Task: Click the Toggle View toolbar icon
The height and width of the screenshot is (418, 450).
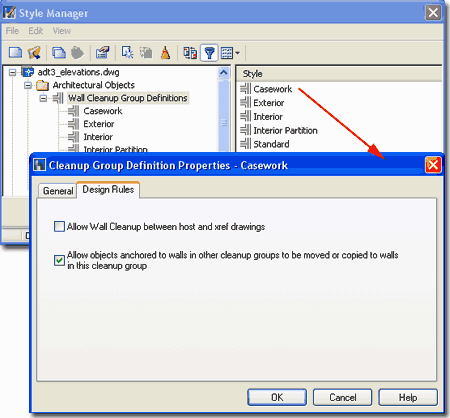Action: (190, 53)
